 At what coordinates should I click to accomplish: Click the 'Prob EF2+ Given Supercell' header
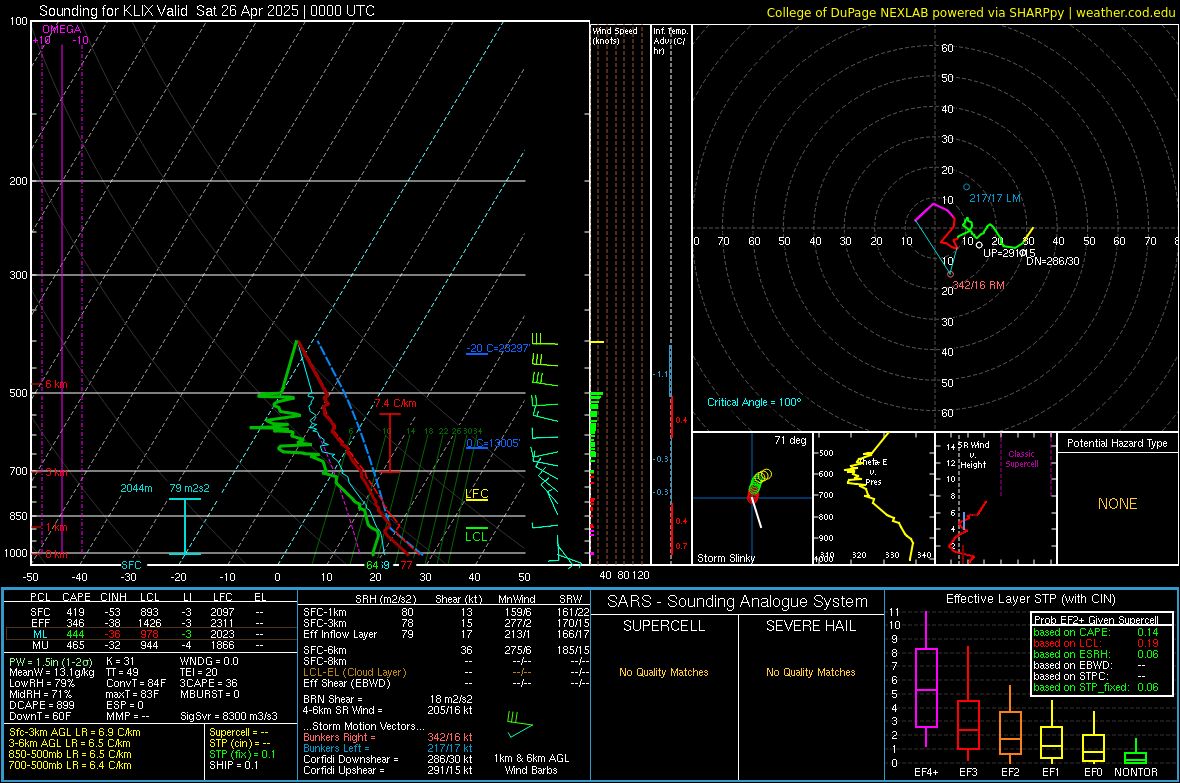(x=1096, y=620)
